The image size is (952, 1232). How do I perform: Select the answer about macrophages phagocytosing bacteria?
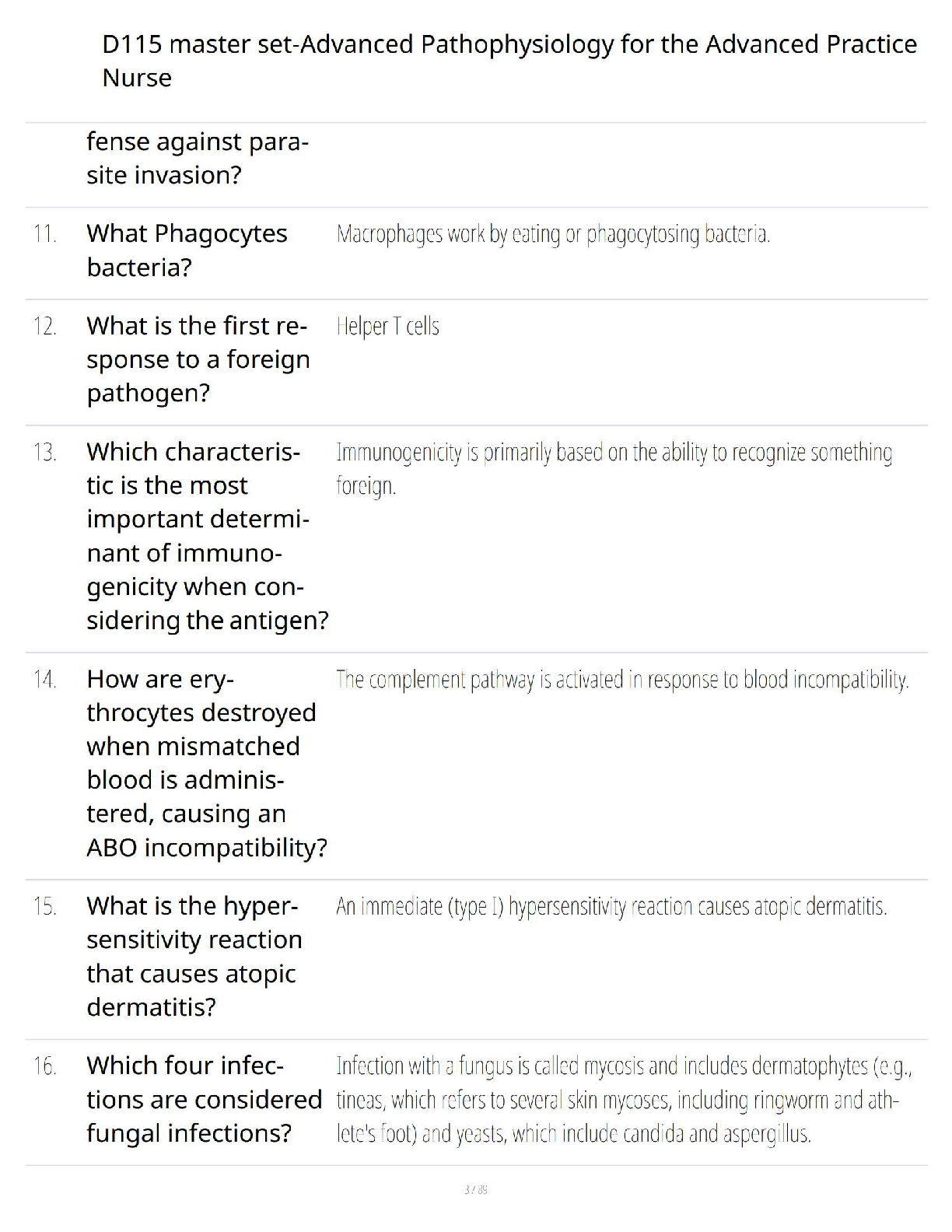[553, 233]
